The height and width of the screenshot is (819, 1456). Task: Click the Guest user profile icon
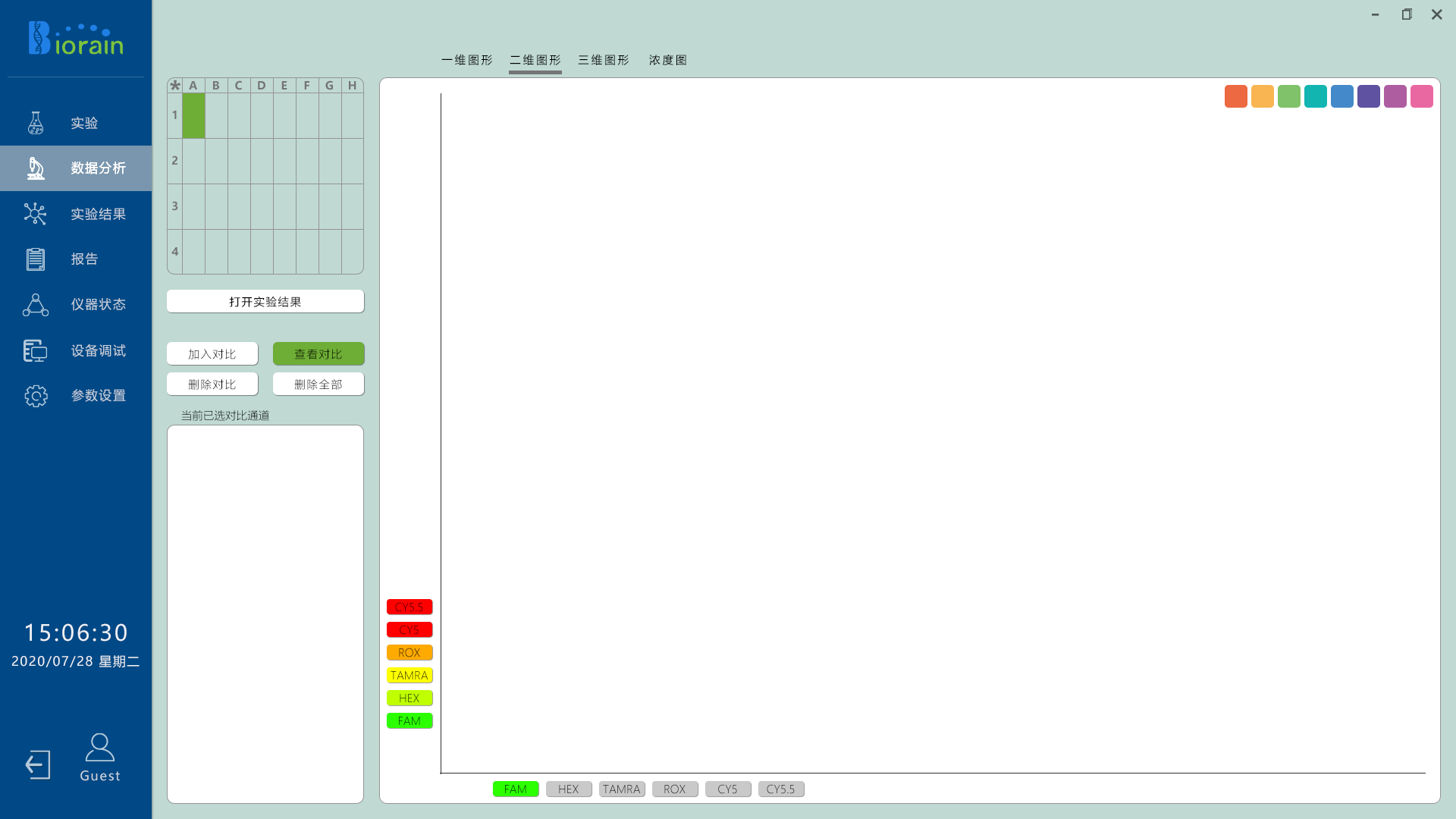[100, 748]
